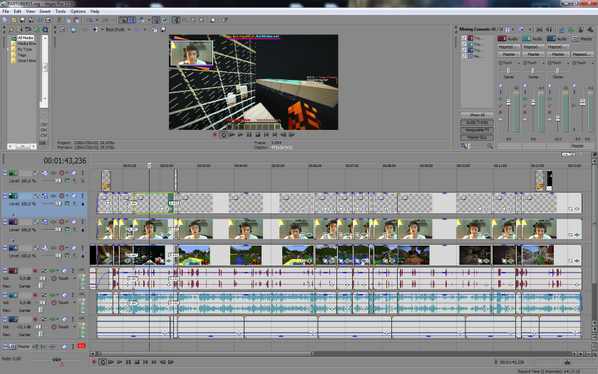Toggle Audio Tracks button in Mixing Console

point(477,122)
